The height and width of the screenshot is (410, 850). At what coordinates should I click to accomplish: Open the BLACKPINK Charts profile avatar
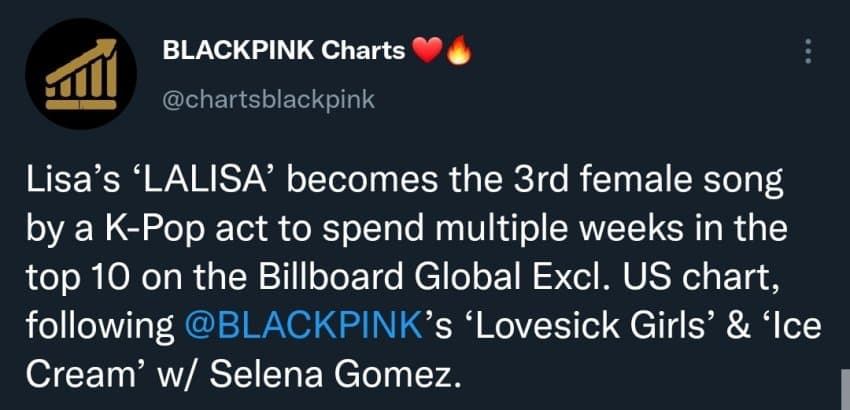point(81,73)
